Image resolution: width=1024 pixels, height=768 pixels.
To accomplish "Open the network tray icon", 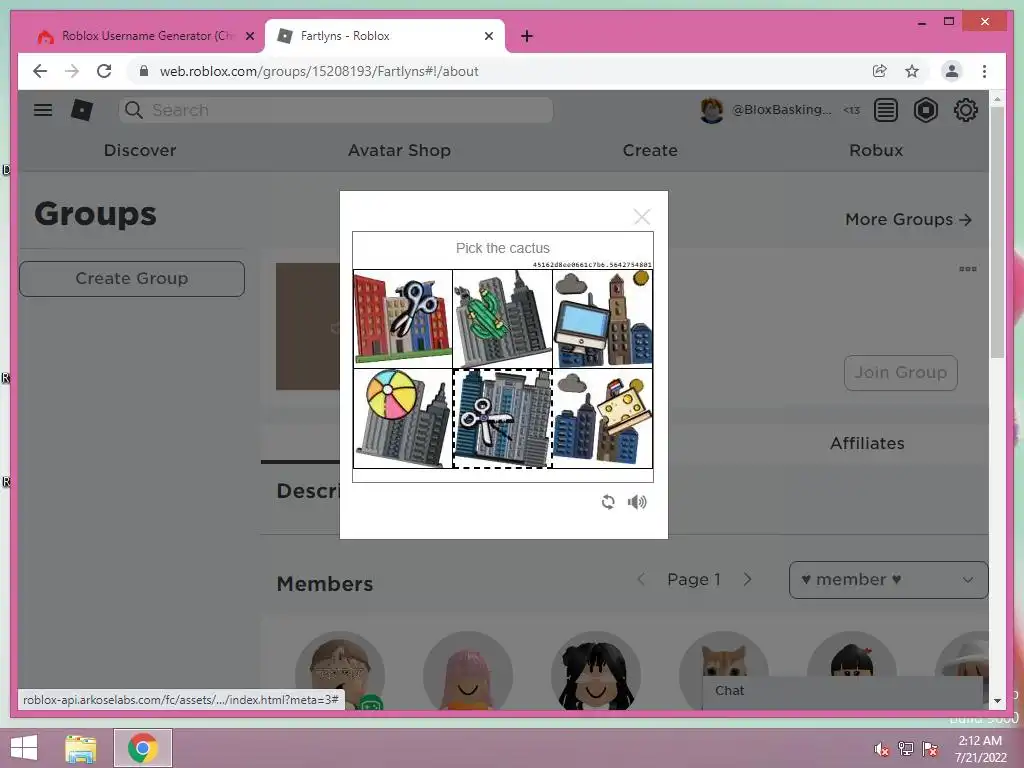I will pos(905,749).
